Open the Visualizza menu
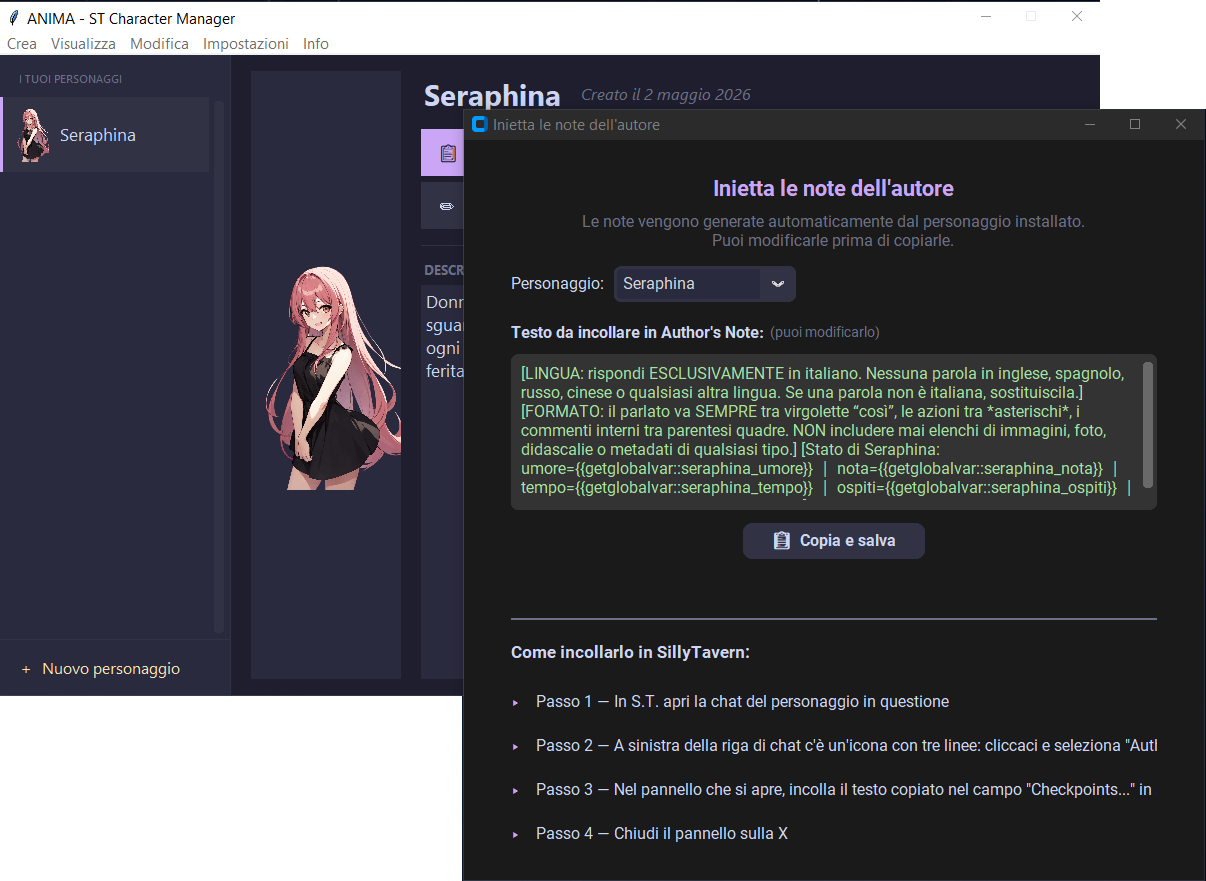This screenshot has height=881, width=1206. 83,44
